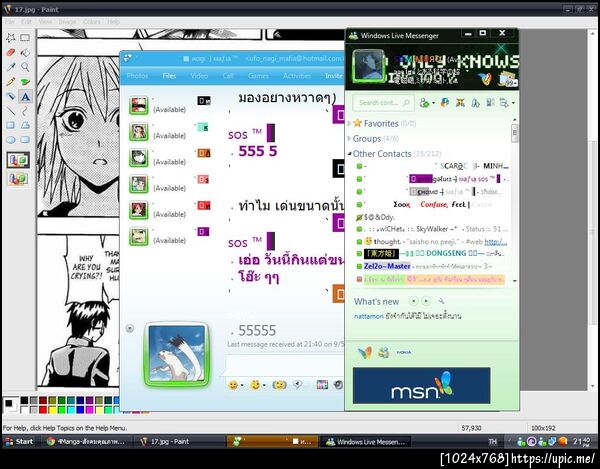Viewport: 600px width, 469px height.
Task: Open the emoticon picker smiley icon
Action: [x=233, y=385]
